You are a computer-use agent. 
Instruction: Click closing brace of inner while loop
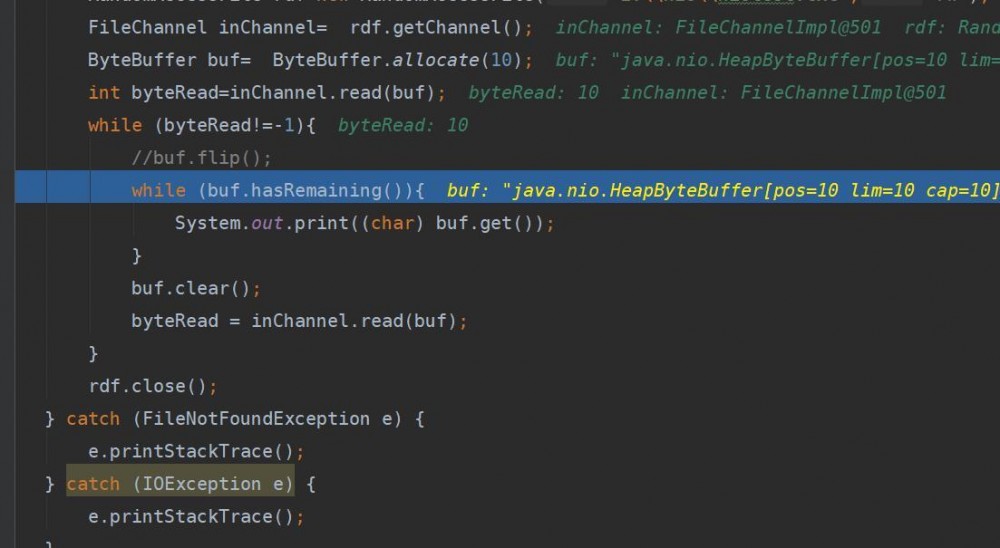pos(136,256)
